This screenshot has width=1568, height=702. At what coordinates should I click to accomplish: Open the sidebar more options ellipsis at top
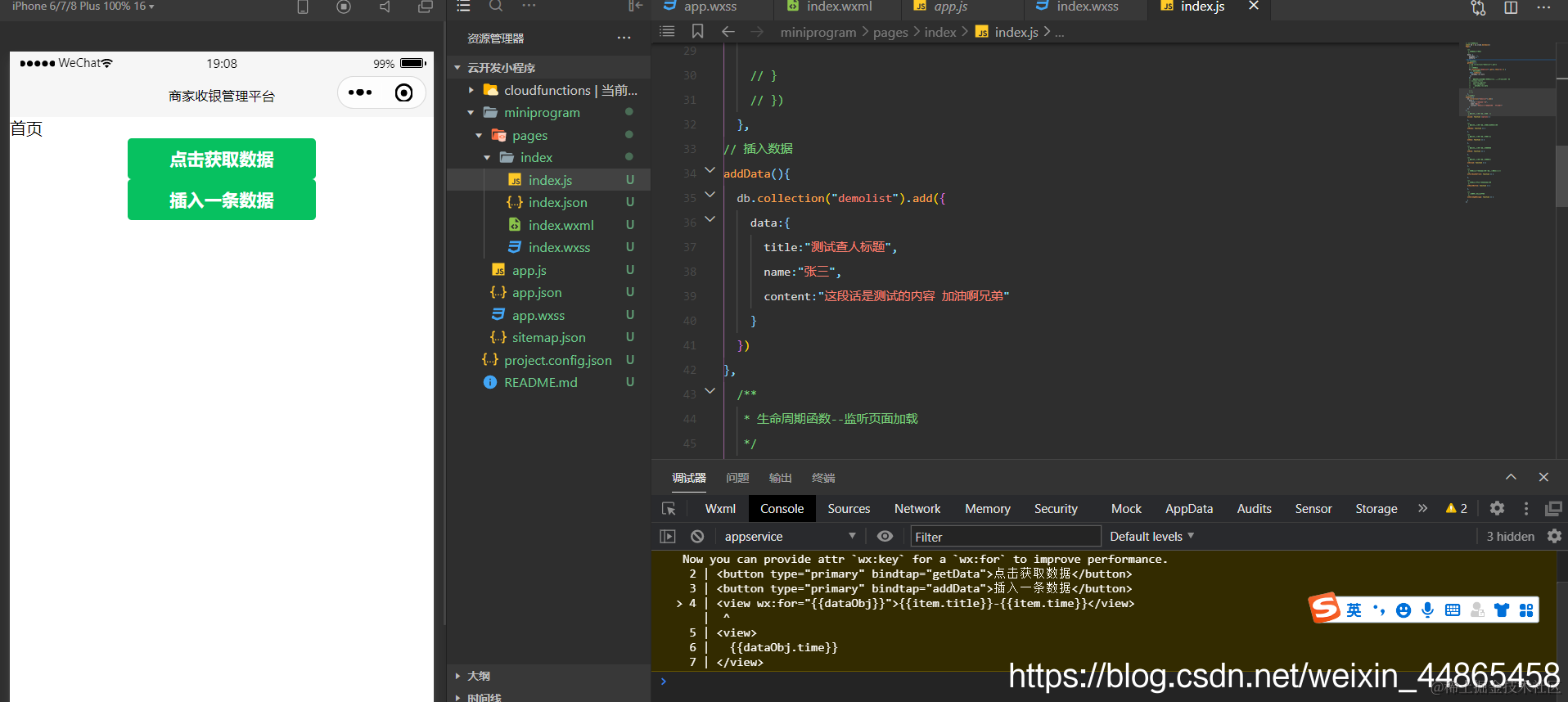pos(529,6)
